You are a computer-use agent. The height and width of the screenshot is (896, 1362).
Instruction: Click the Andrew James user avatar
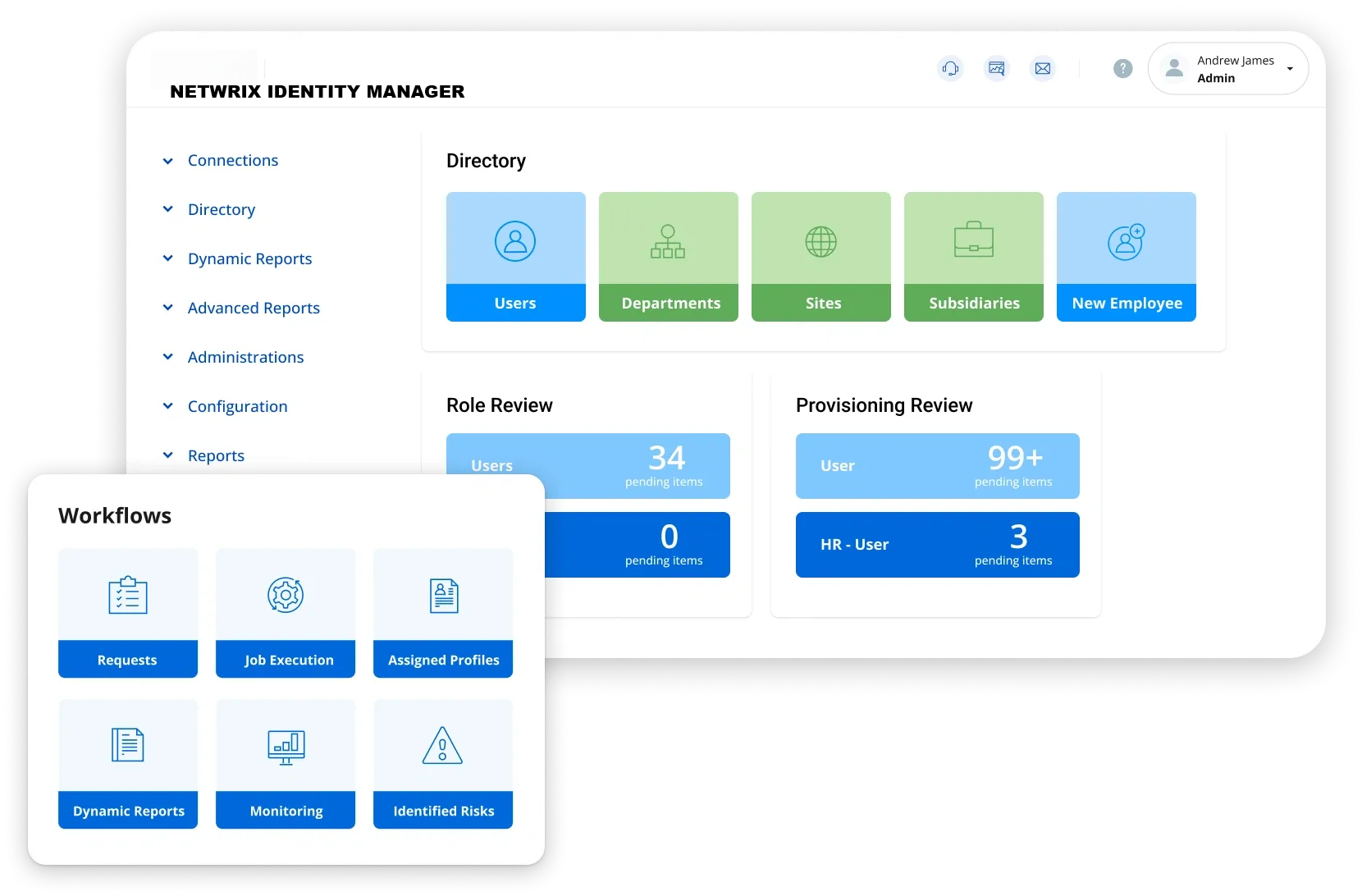1174,68
